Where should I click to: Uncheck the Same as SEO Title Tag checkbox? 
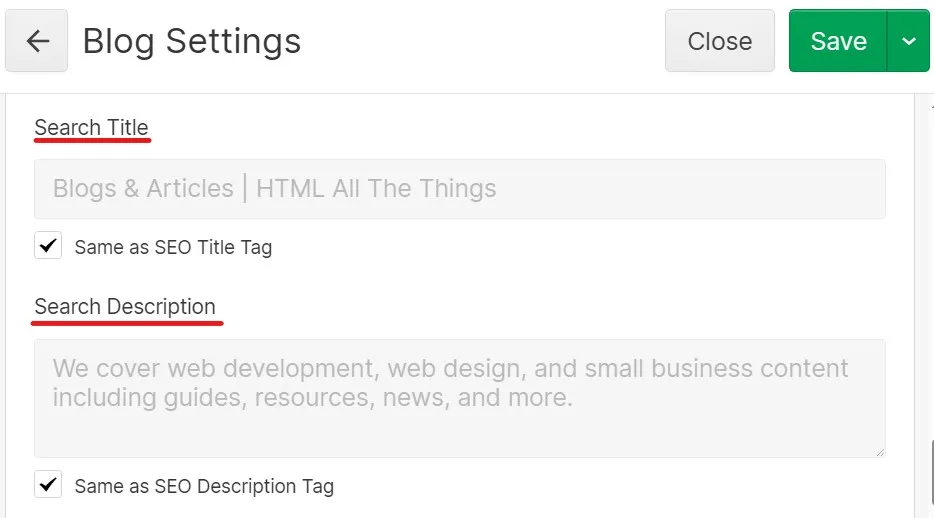click(x=48, y=246)
